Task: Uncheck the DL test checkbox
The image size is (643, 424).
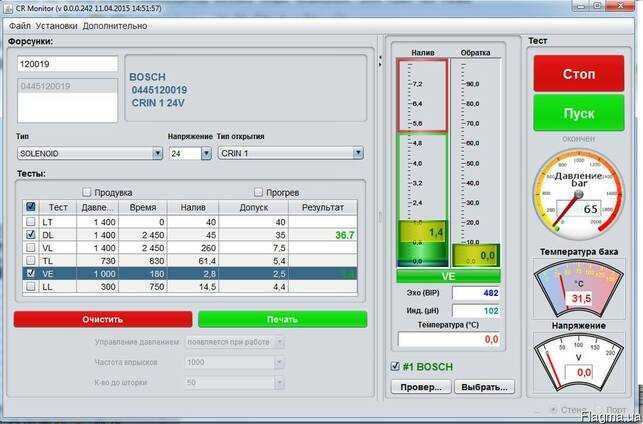Action: click(x=30, y=235)
